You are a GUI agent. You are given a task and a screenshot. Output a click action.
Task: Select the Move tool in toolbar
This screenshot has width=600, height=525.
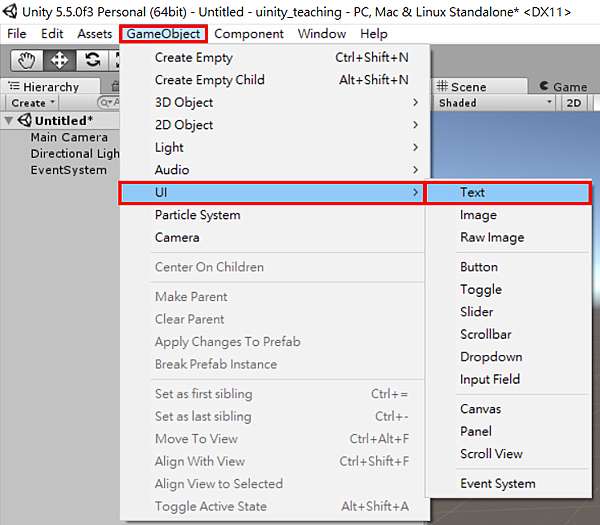click(x=59, y=60)
